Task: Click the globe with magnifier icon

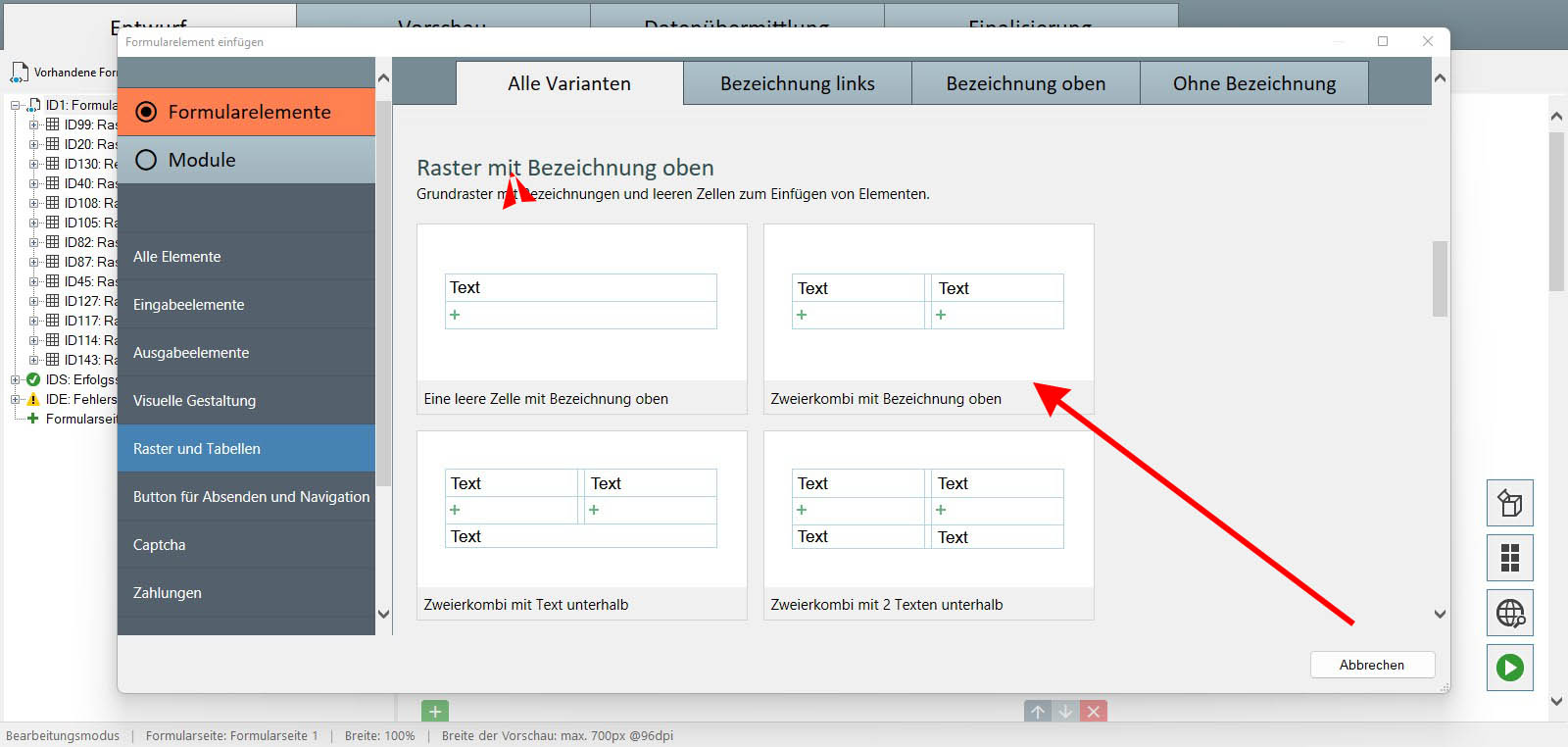Action: [1509, 614]
